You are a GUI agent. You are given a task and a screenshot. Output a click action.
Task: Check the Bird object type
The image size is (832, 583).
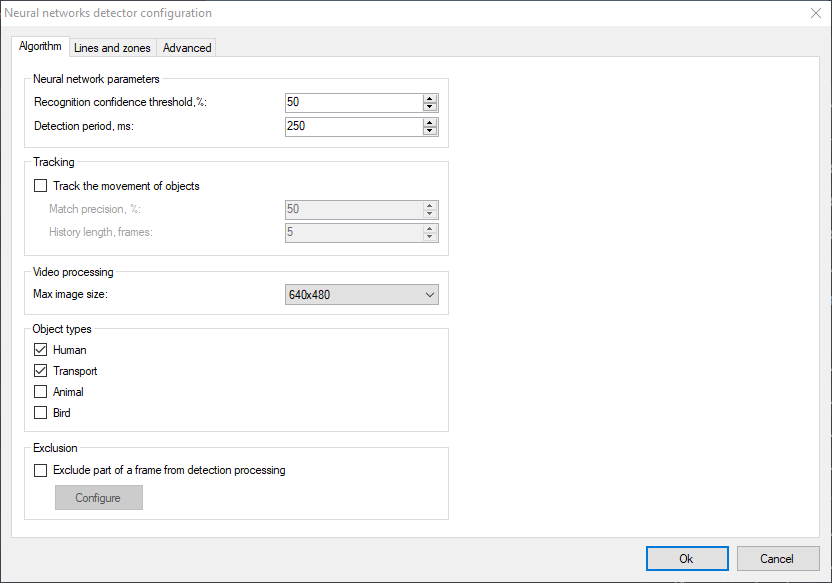click(x=41, y=413)
